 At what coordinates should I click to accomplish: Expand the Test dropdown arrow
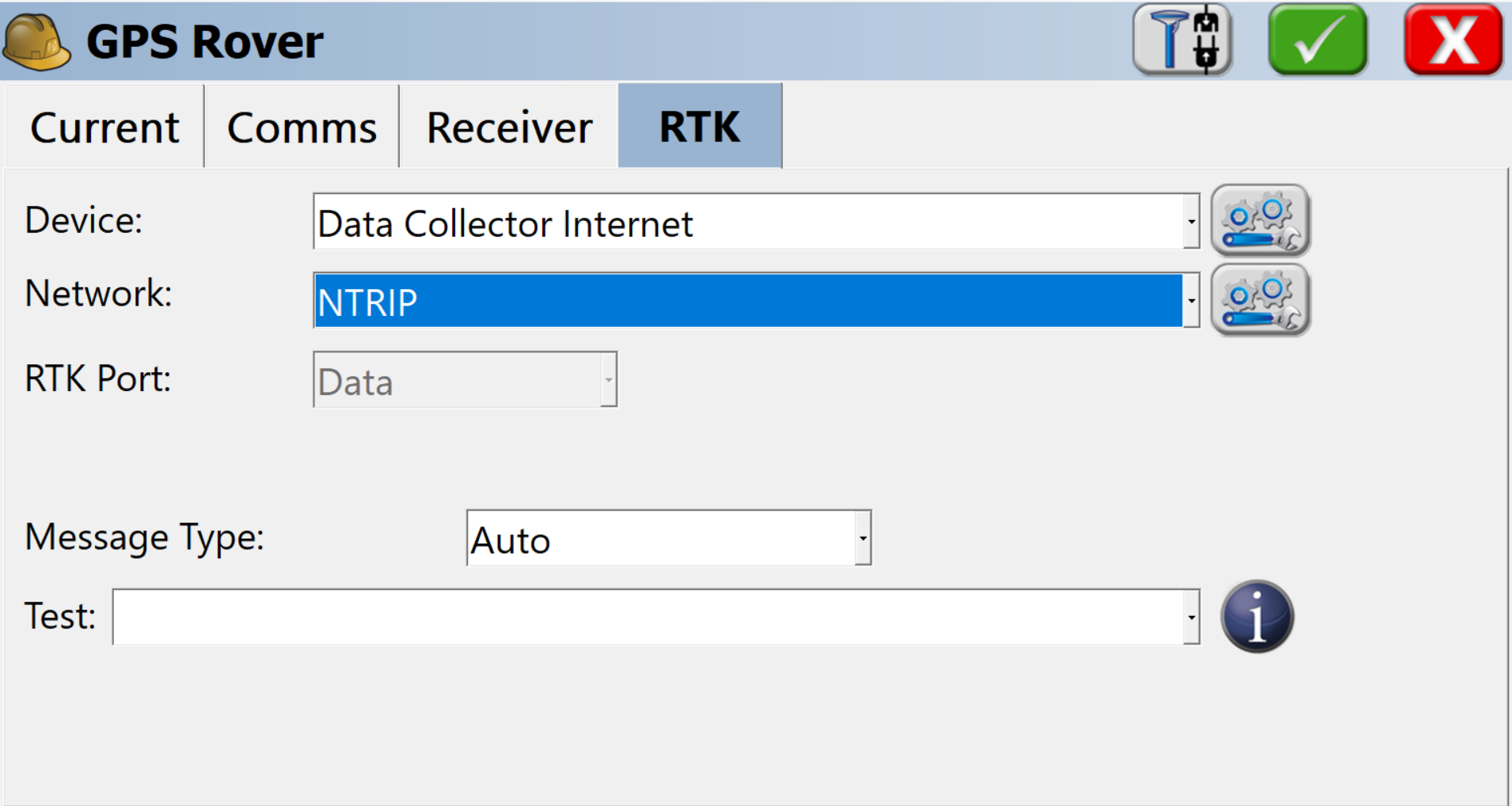click(x=1191, y=617)
